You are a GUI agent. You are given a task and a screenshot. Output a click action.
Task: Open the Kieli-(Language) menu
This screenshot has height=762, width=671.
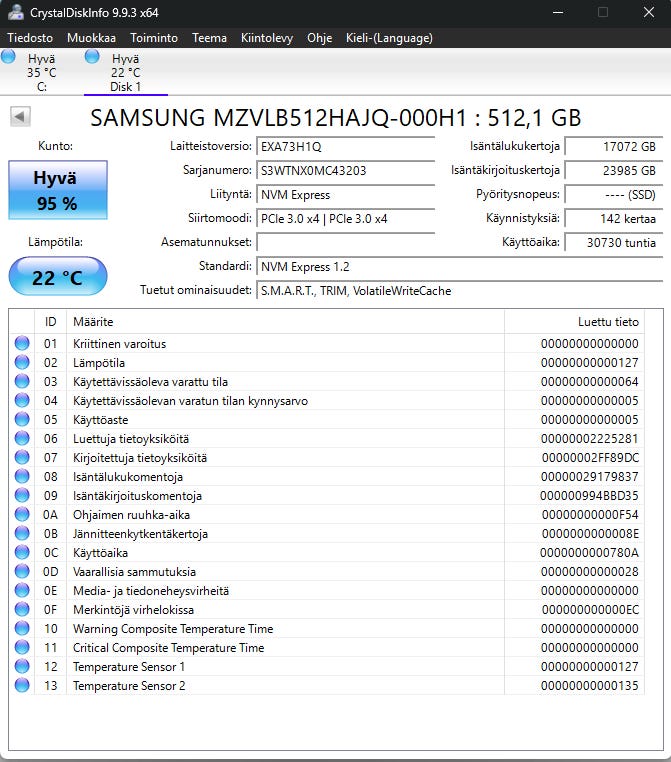pos(389,38)
